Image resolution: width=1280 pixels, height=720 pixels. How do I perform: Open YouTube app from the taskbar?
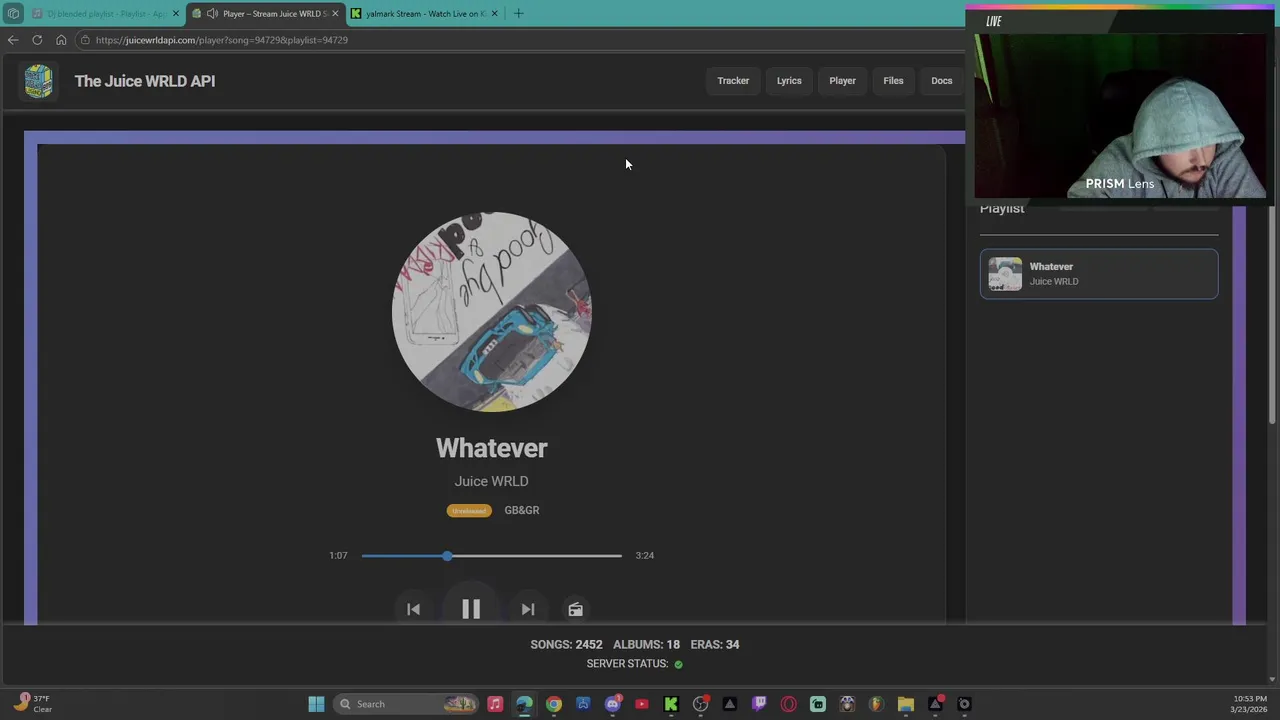pos(642,704)
